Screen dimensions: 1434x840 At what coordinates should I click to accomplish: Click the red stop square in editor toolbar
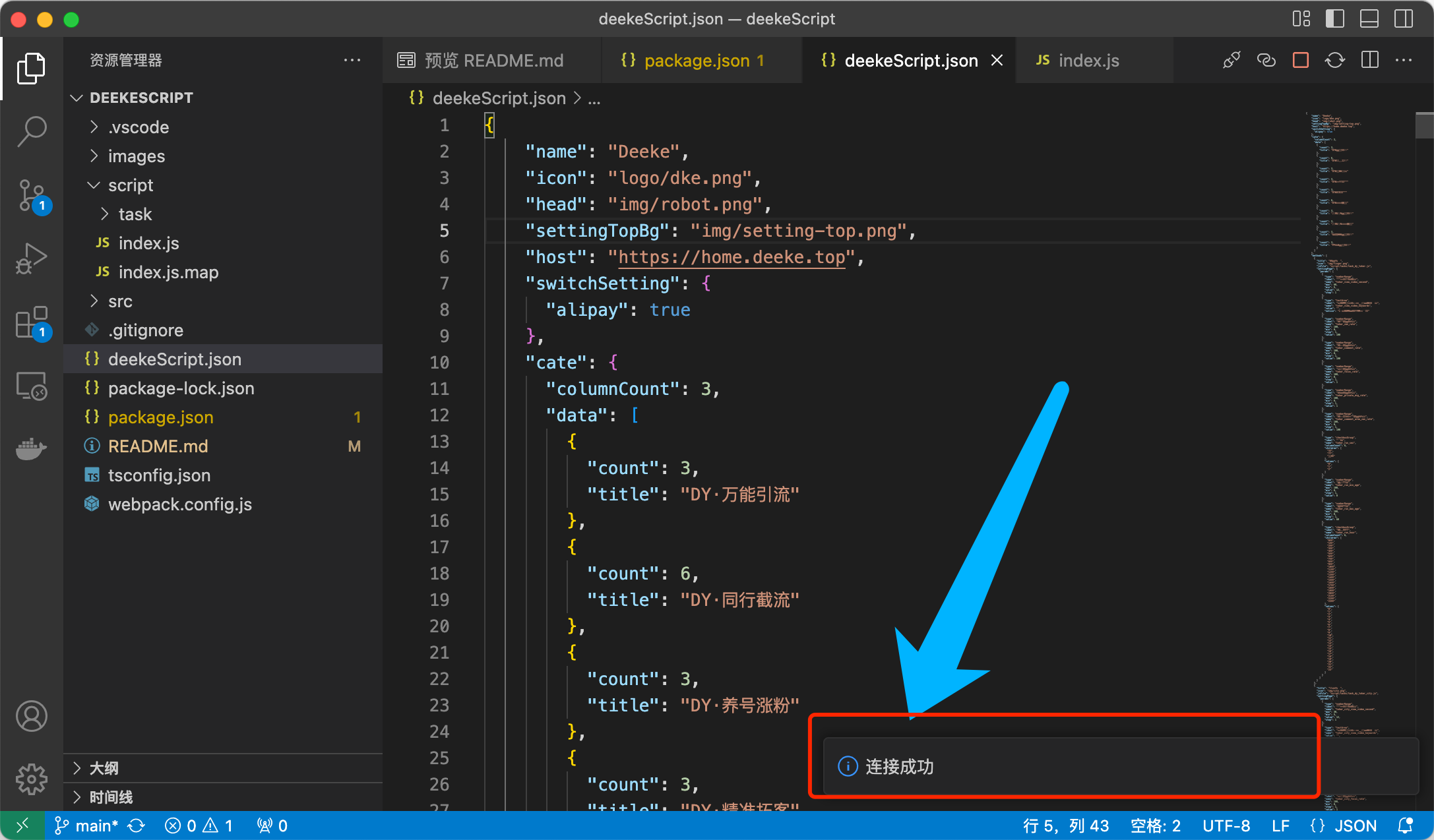click(1300, 61)
